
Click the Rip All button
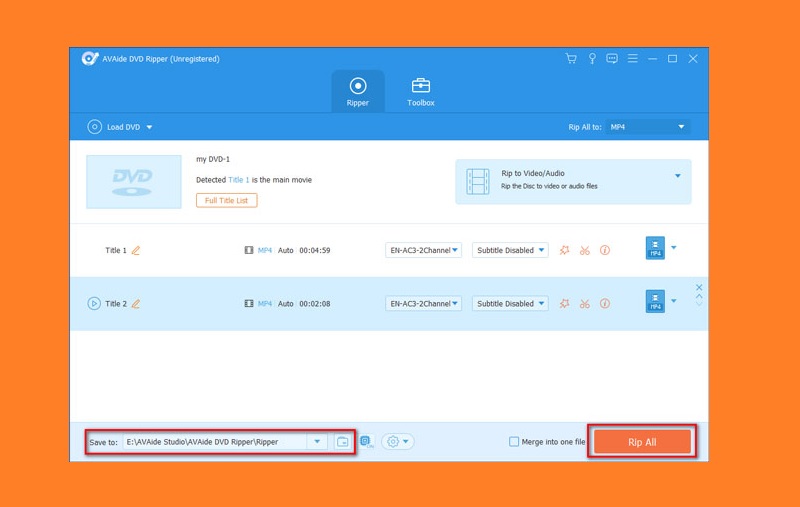point(642,442)
